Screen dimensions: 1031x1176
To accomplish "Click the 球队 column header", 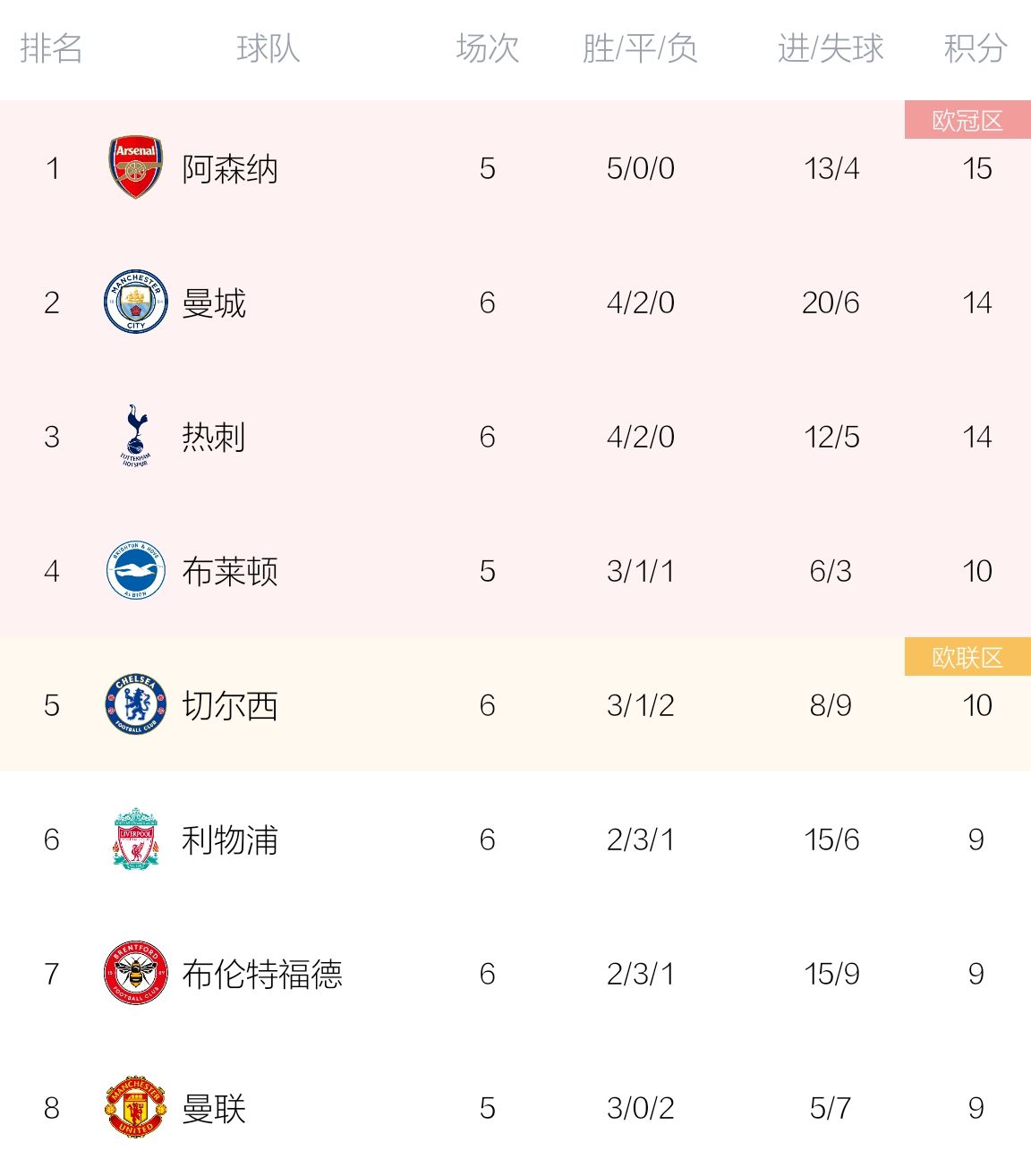I will (268, 48).
